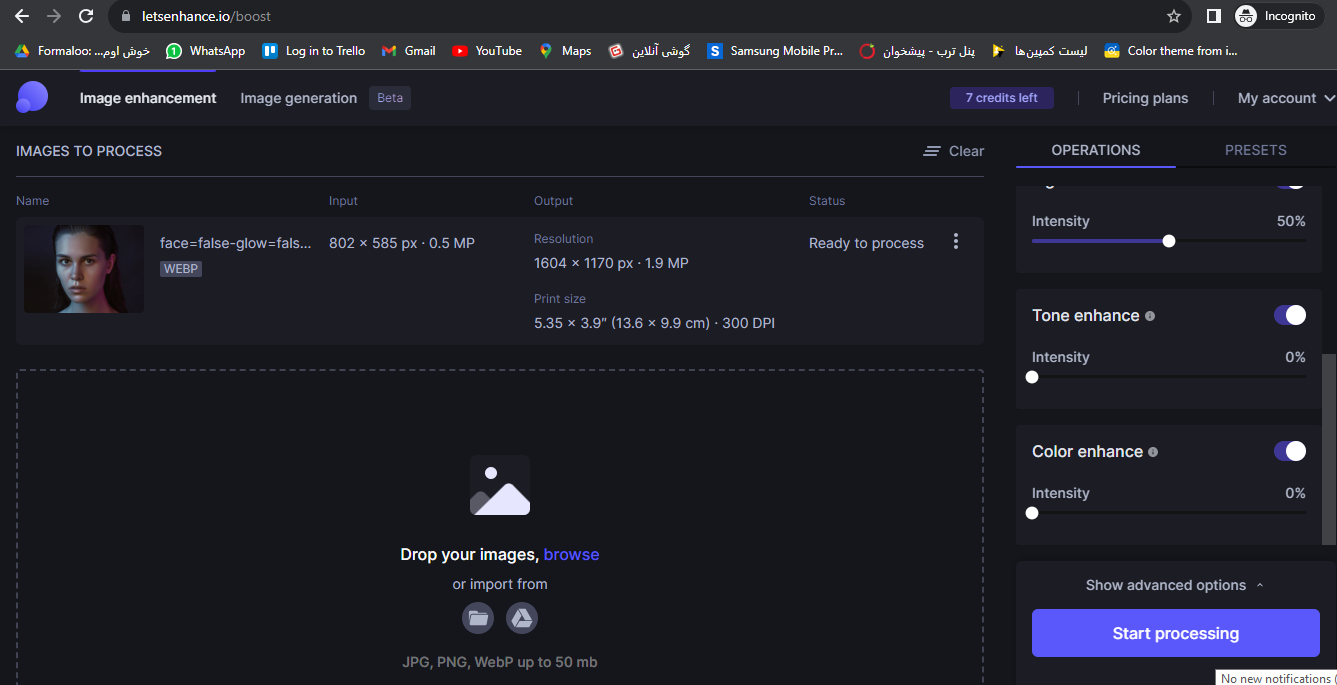Viewport: 1337px width, 685px height.
Task: Click the Tone enhance info icon
Action: tap(1150, 316)
